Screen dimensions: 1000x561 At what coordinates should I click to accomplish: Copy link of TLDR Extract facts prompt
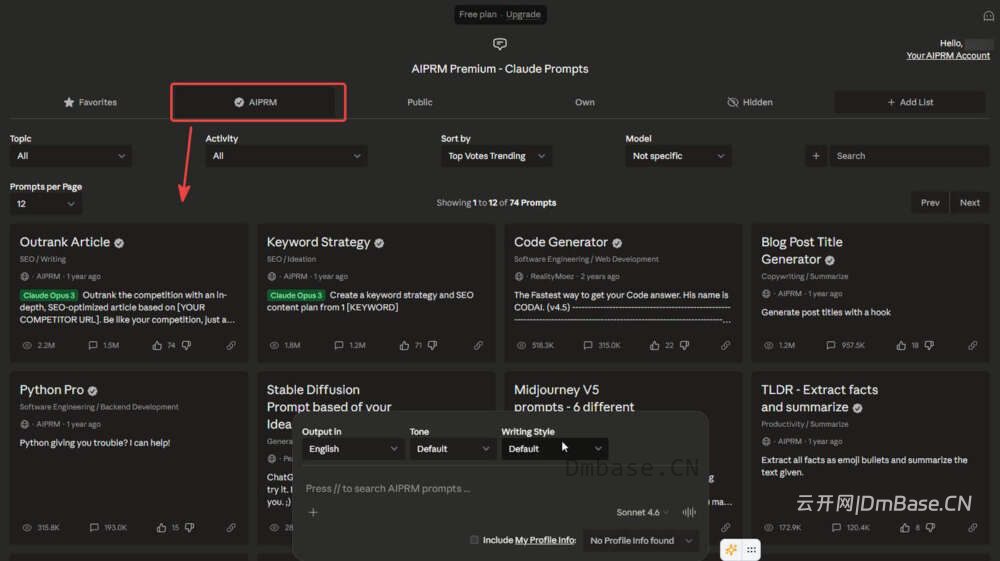(973, 527)
